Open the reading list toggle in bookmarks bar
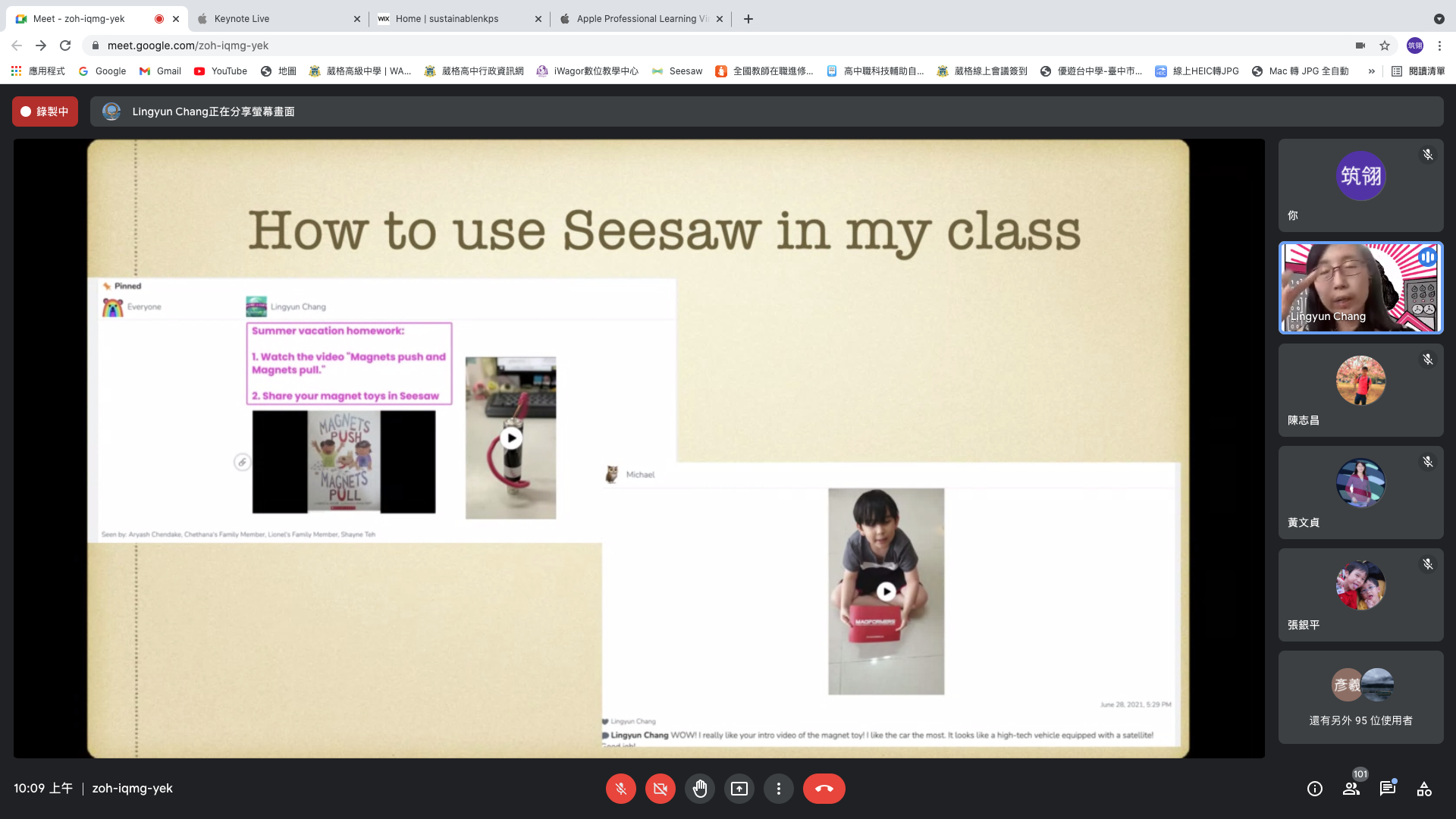Screen dimensions: 1456x819 coord(1418,71)
